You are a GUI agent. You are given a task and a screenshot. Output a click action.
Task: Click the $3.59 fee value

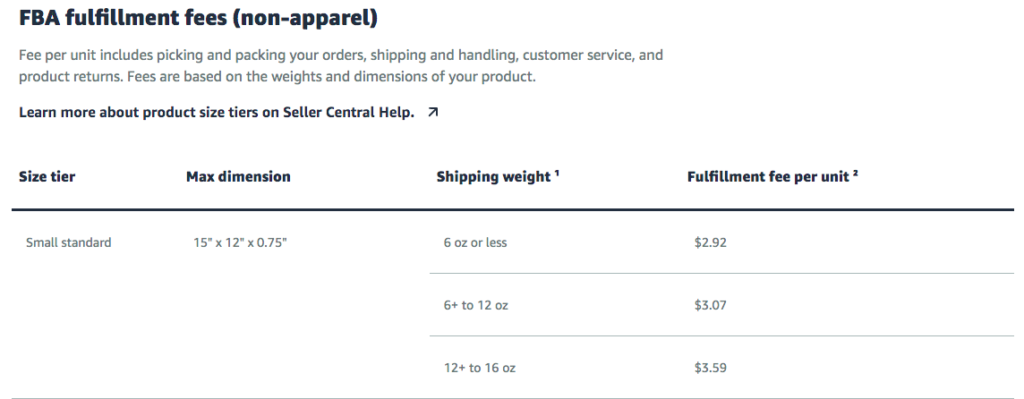(711, 368)
